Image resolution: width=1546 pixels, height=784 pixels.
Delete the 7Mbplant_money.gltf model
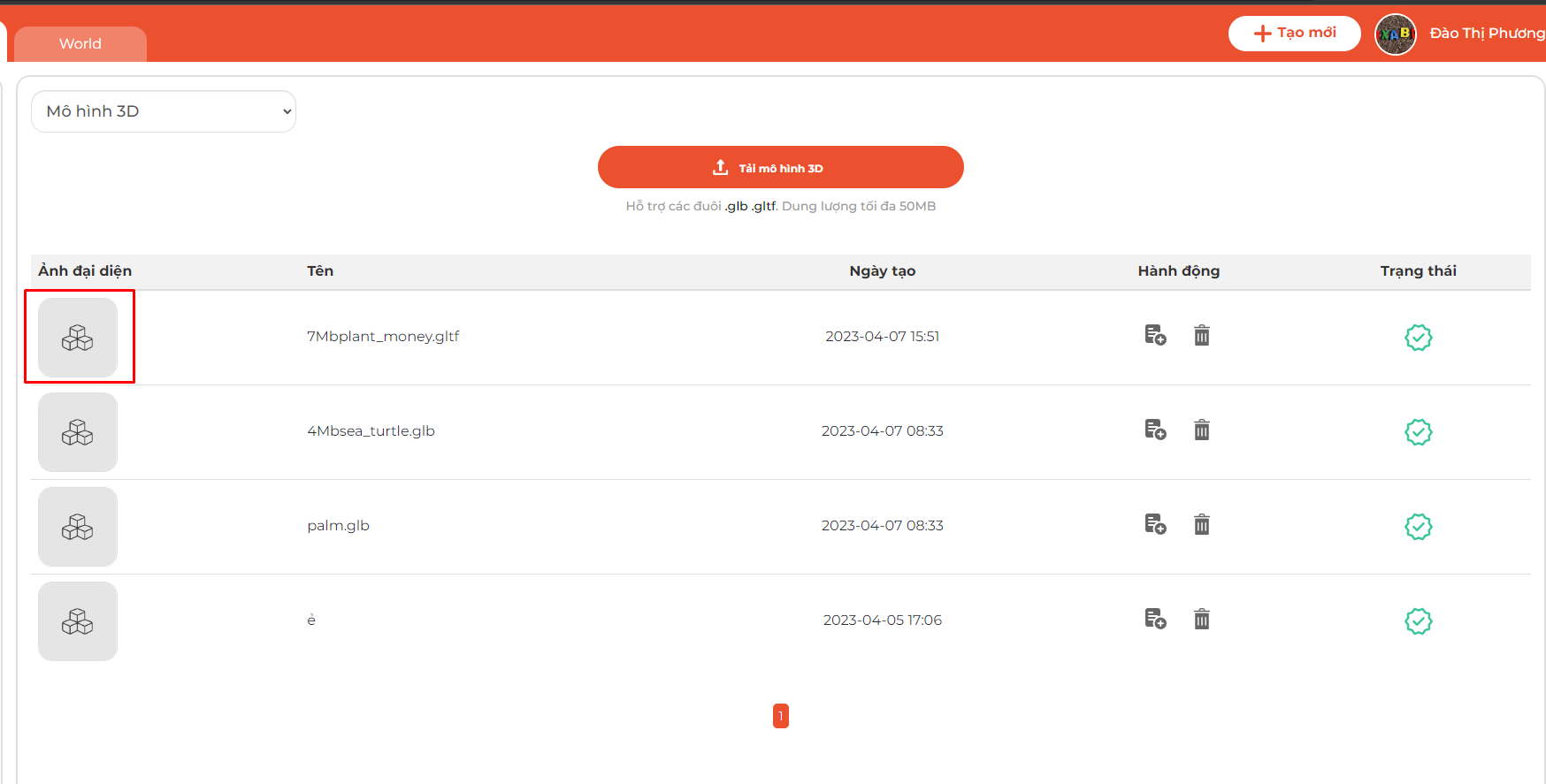1201,336
